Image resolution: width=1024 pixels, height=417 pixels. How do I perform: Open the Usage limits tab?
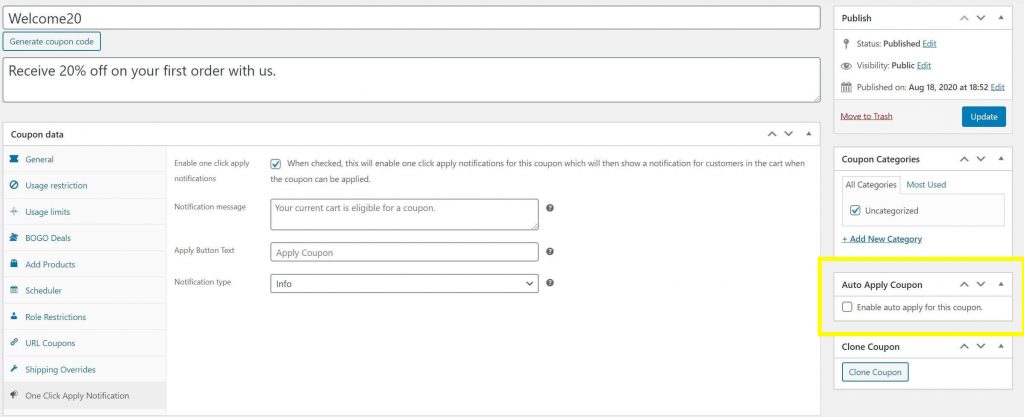point(84,212)
